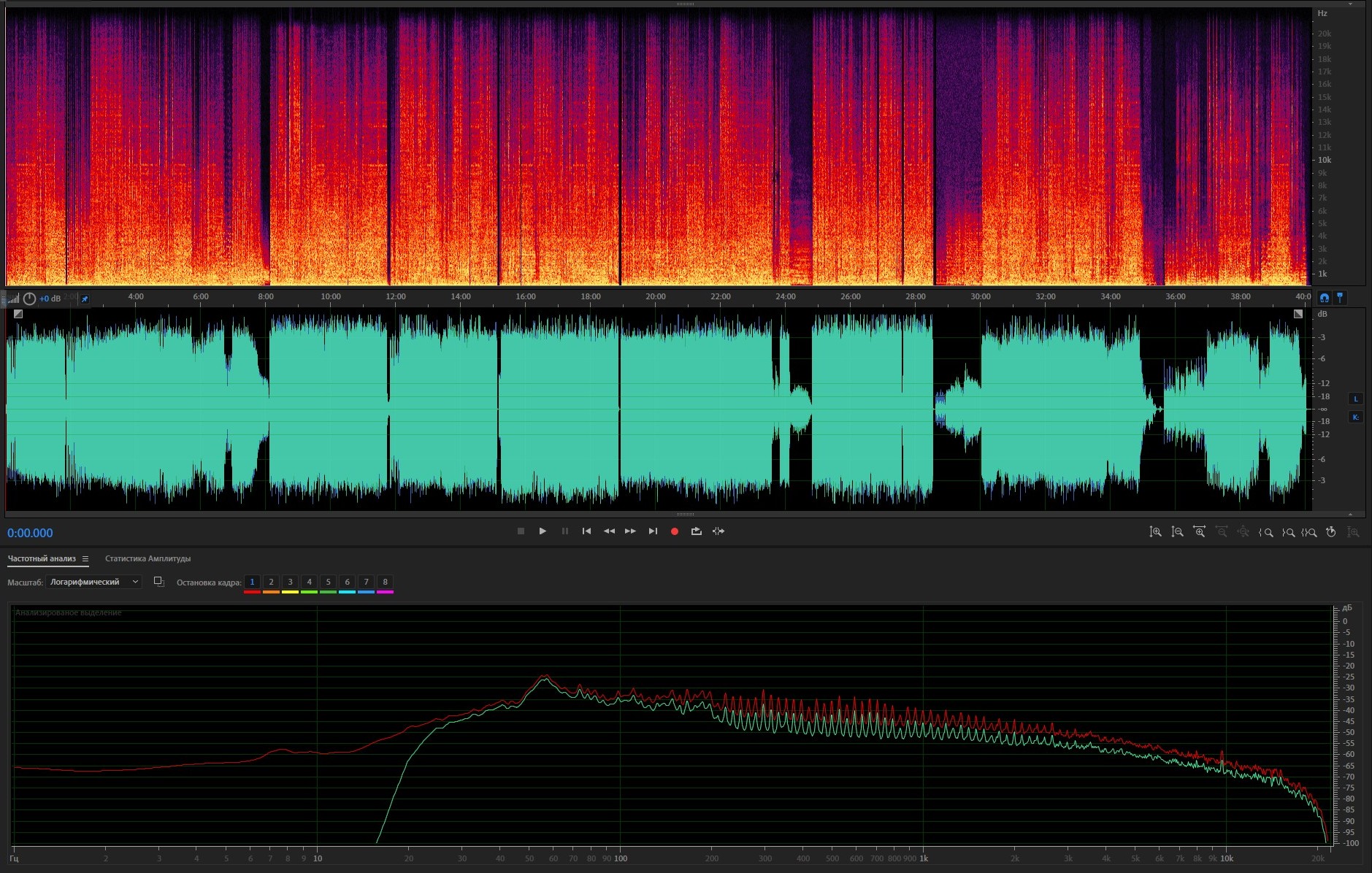Zoom out amplitude icon
This screenshot has width=1372, height=873.
point(1177,532)
